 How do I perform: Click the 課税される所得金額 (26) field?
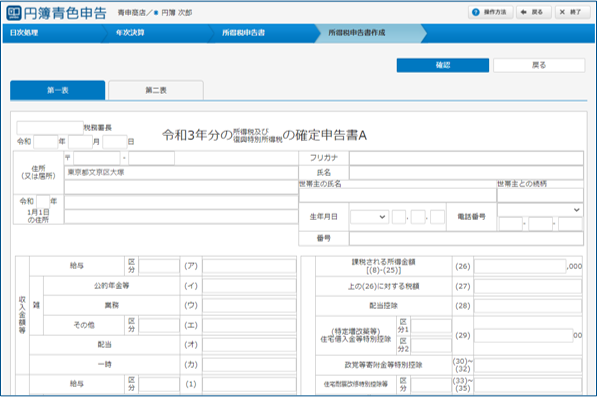click(520, 266)
